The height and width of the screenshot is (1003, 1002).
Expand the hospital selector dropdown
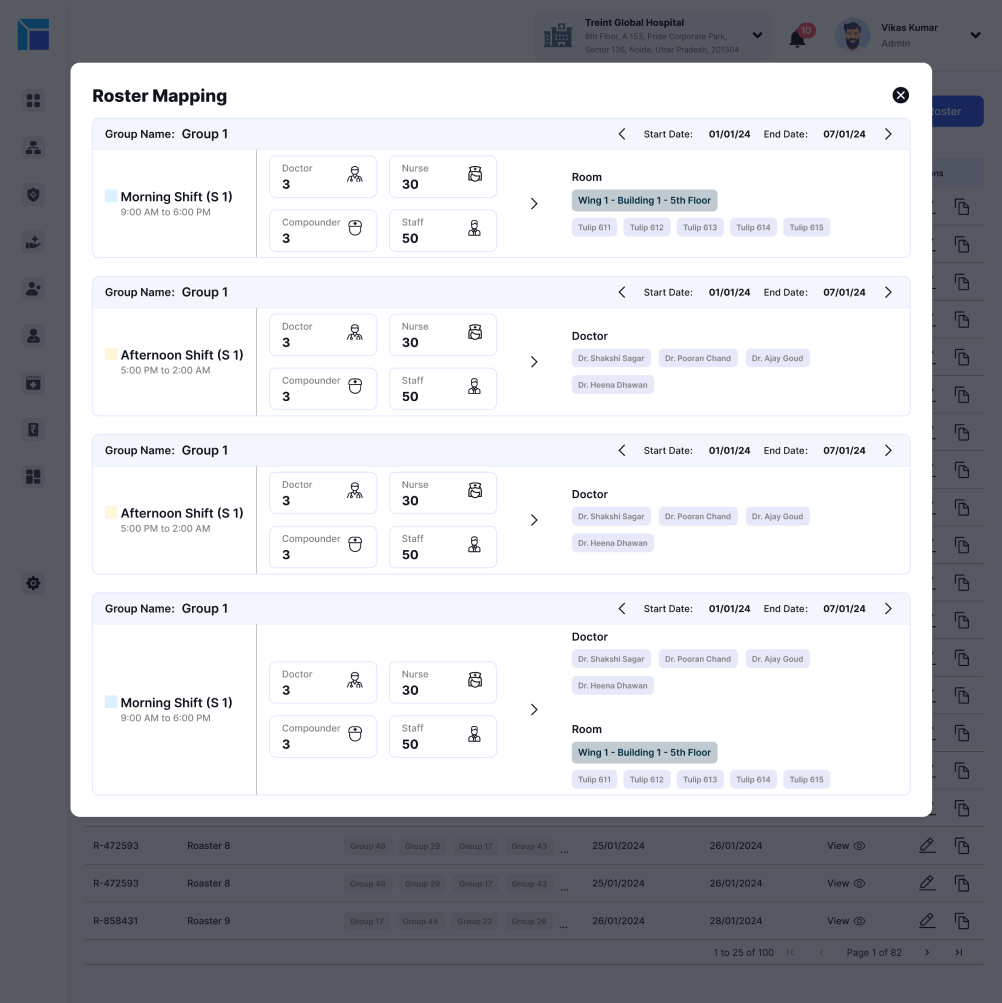tap(757, 35)
